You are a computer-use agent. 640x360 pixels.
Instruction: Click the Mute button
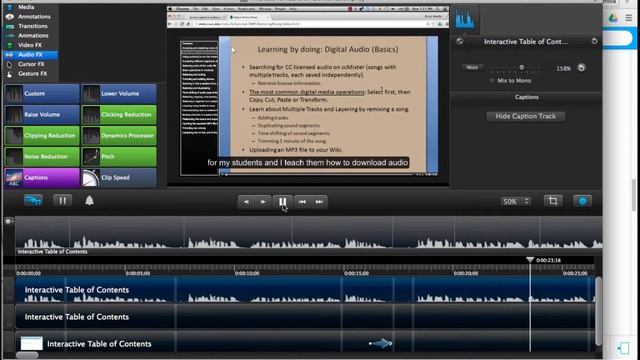coord(472,67)
